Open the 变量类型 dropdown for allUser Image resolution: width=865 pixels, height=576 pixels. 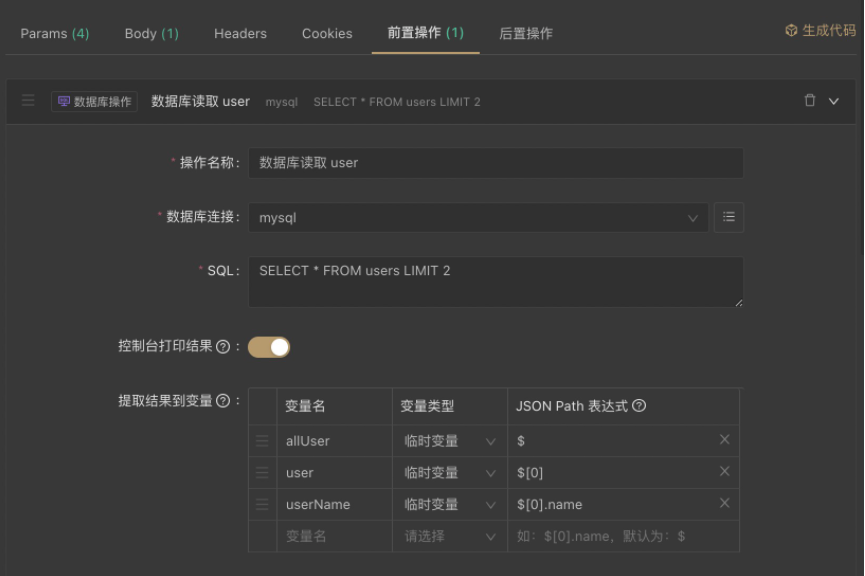pyautogui.click(x=450, y=441)
